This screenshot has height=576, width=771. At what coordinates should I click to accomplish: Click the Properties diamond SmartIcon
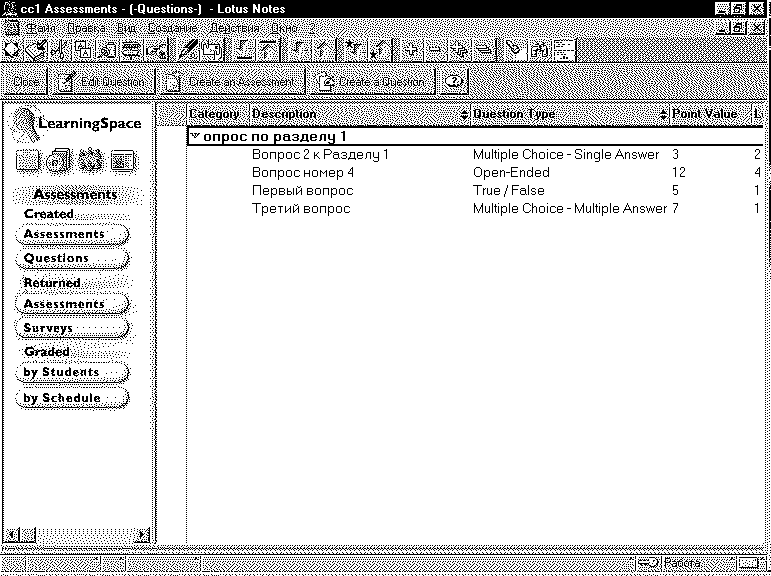pyautogui.click(x=12, y=51)
